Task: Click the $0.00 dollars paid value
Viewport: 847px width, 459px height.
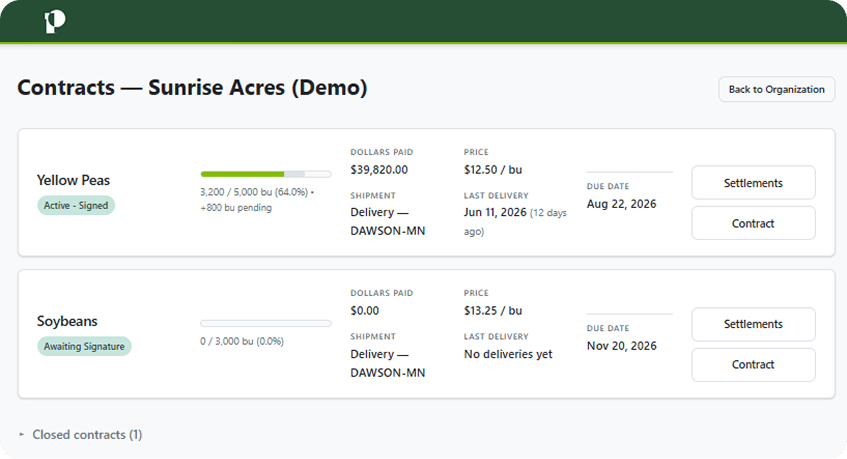Action: coord(365,310)
